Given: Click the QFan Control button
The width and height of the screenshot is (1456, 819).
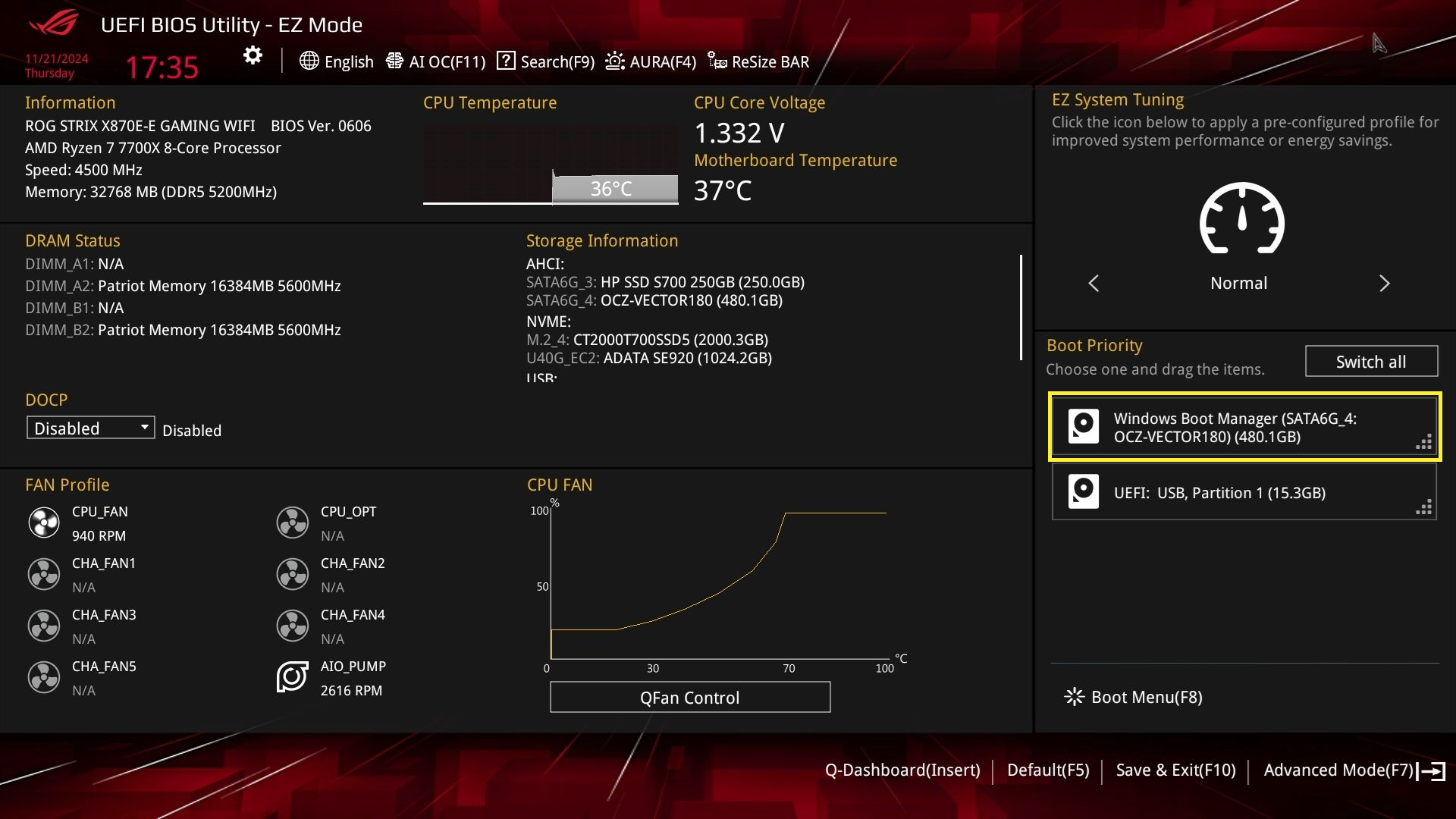Looking at the screenshot, I should coord(690,697).
